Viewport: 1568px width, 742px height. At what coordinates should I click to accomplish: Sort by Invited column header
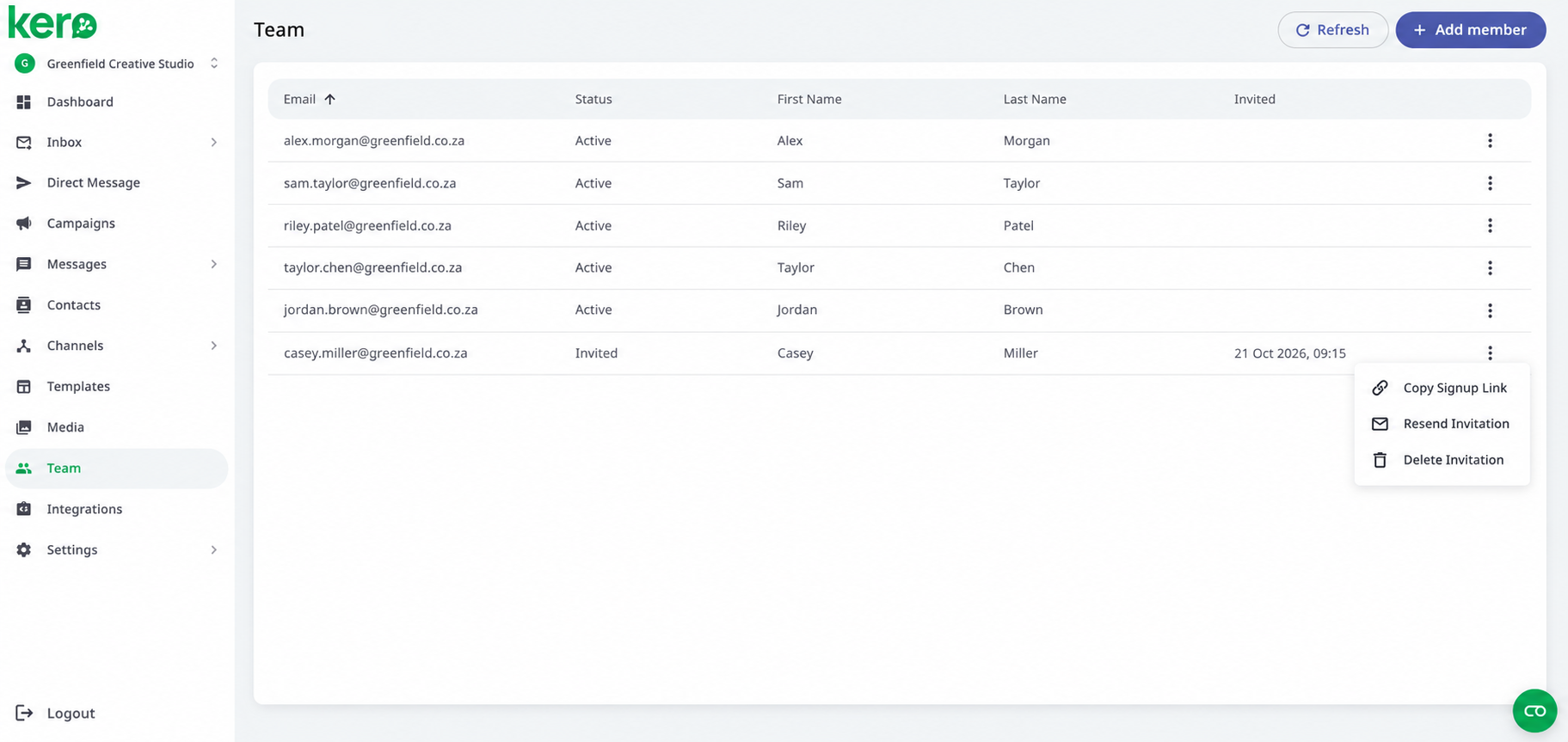1254,99
